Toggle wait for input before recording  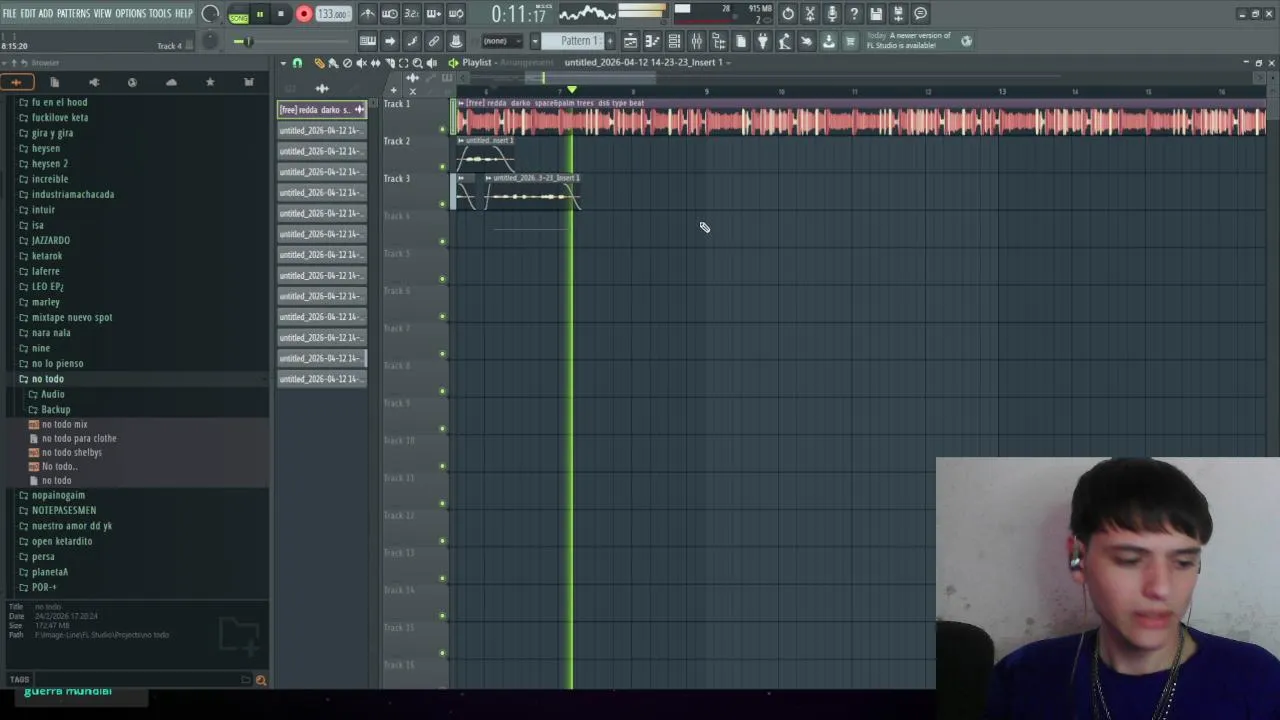pyautogui.click(x=390, y=14)
